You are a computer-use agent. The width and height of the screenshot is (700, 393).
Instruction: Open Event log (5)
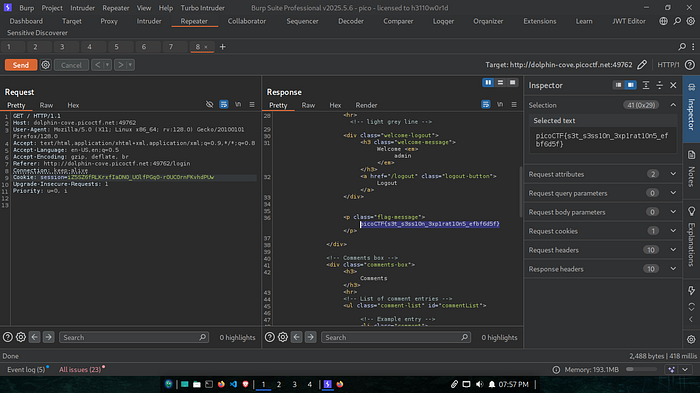click(26, 369)
